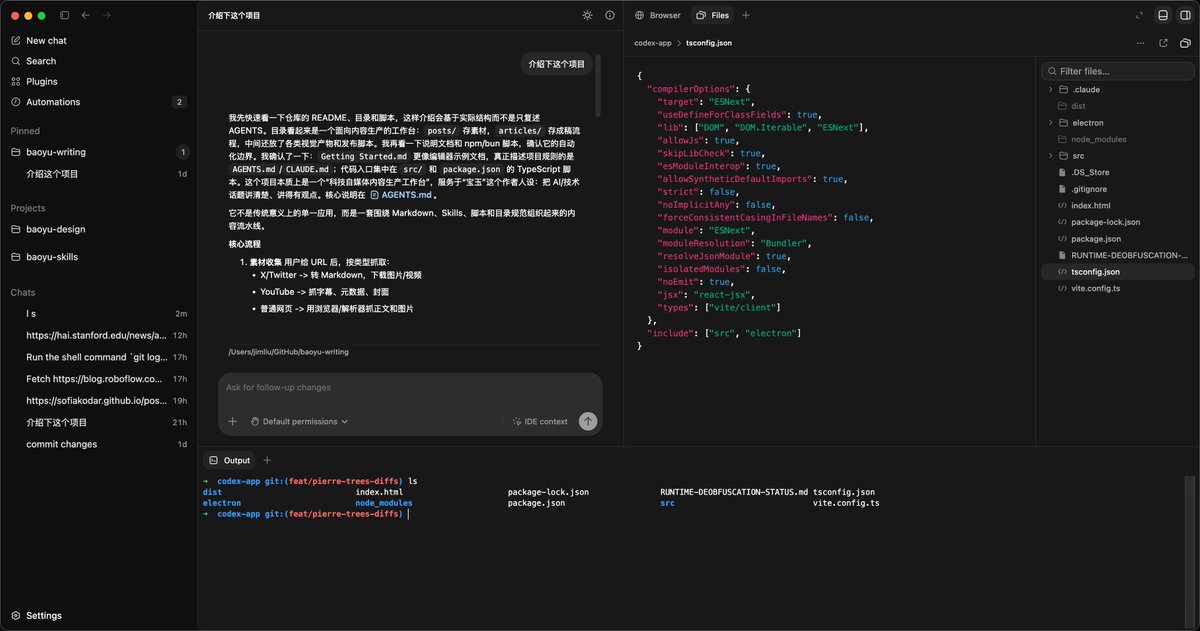The width and height of the screenshot is (1200, 631).
Task: Click the New chat pencil icon
Action: click(16, 41)
